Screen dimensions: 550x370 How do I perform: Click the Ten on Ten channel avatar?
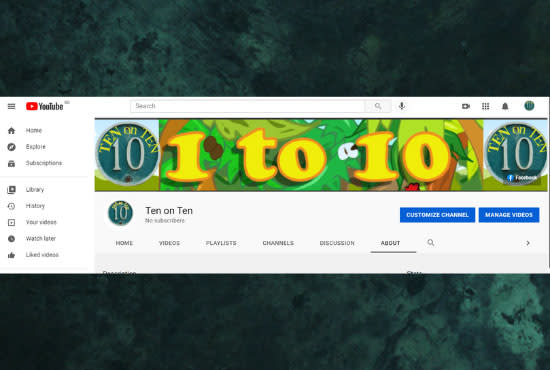point(120,213)
